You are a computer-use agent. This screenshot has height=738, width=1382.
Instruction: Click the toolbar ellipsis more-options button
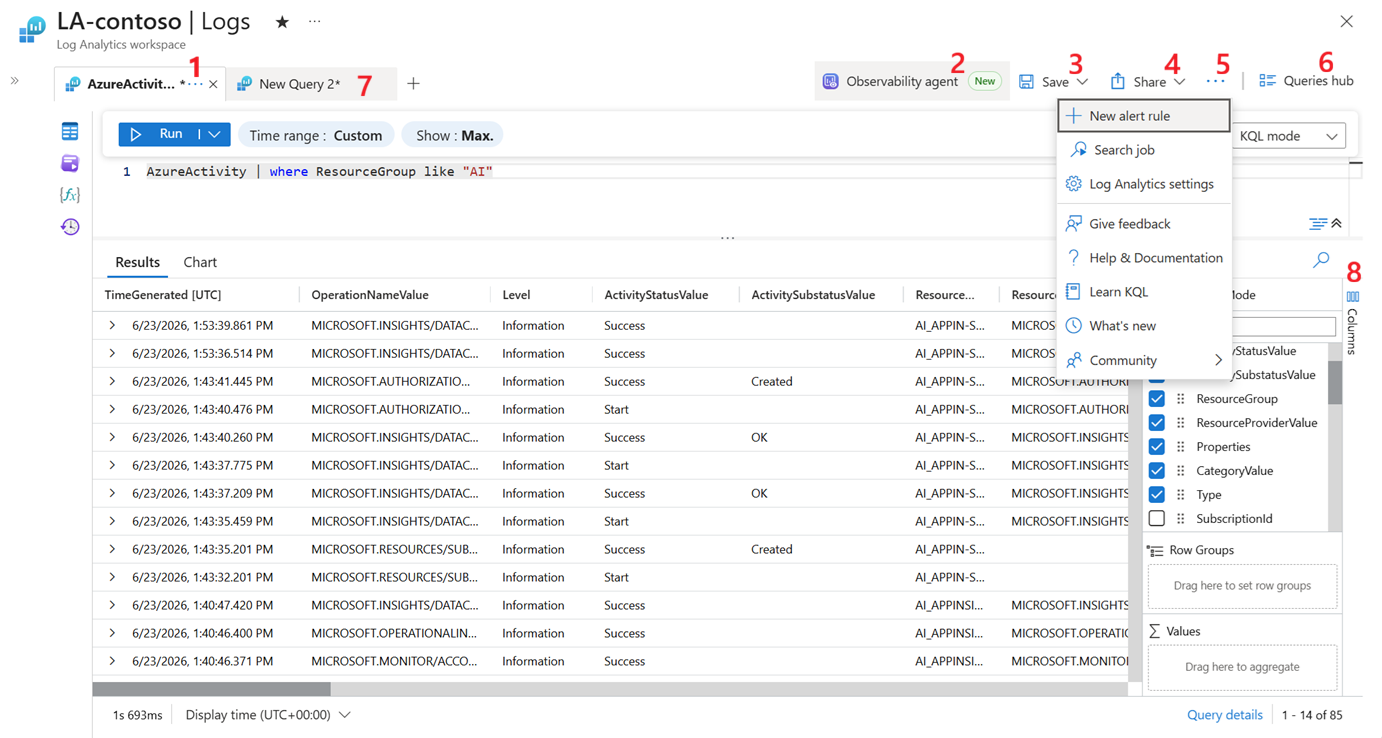1216,81
